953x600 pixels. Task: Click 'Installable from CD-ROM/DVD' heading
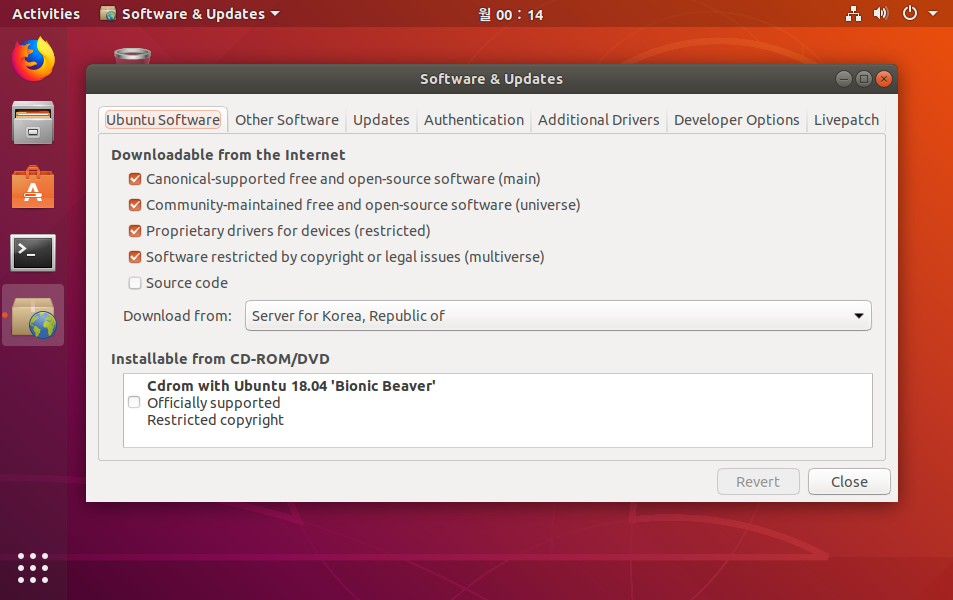tap(220, 359)
